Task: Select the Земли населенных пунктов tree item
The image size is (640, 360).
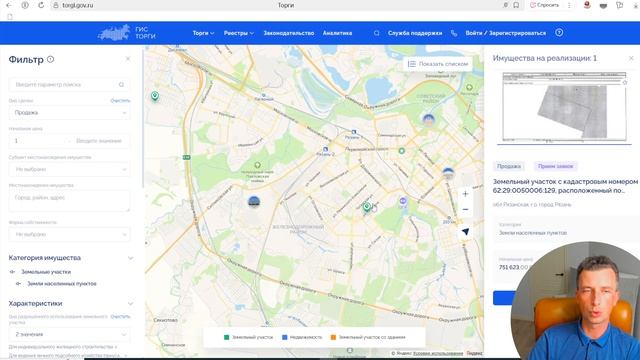Action: click(62, 284)
